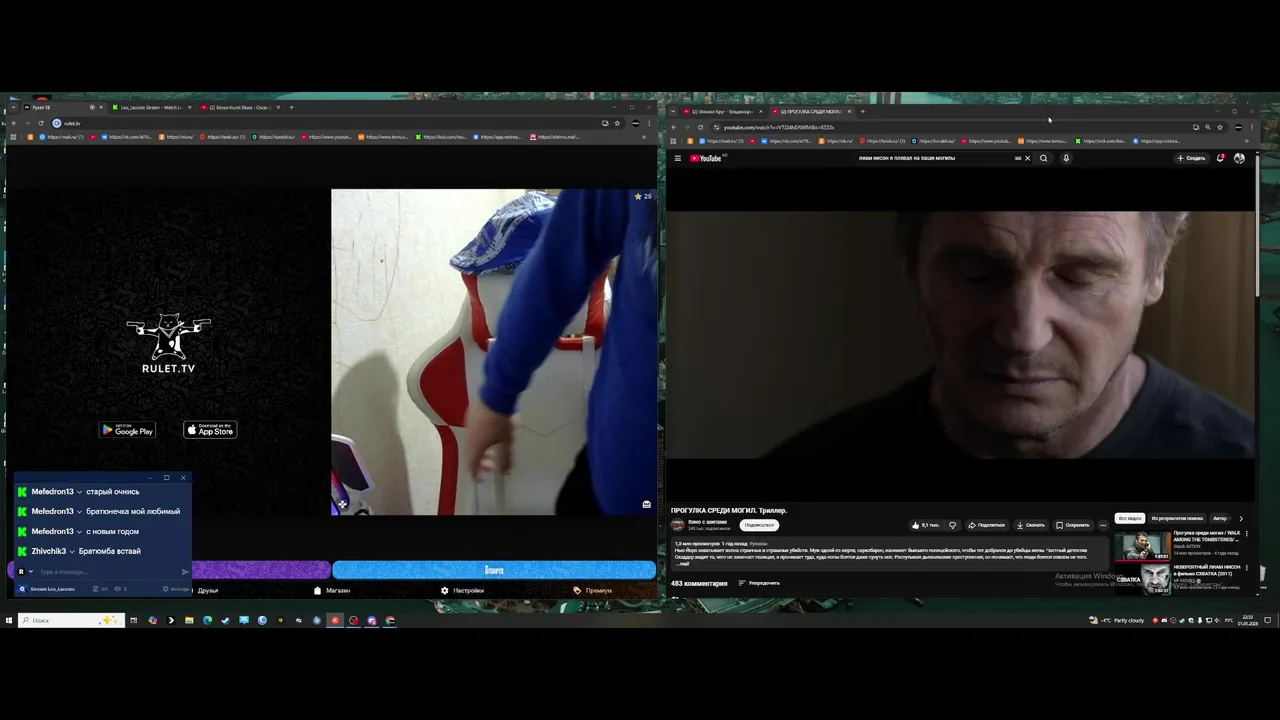
Task: Open new tab in the rulet.tv browser
Action: pos(291,107)
